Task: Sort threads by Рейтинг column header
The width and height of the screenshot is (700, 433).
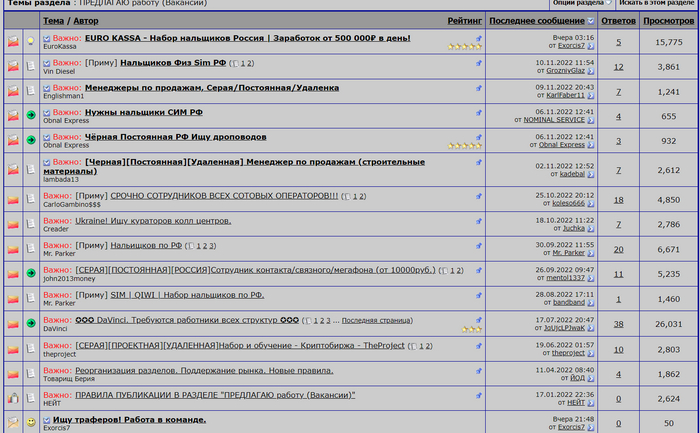Action: (465, 21)
